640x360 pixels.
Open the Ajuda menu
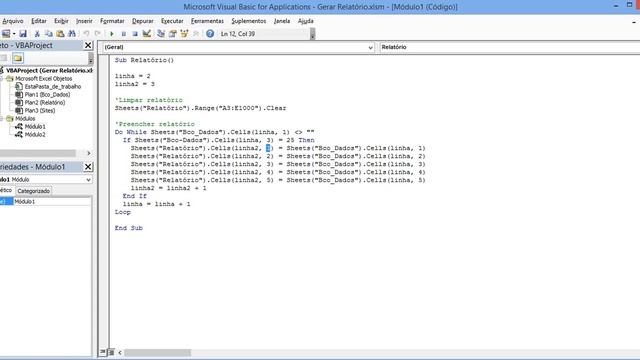(306, 21)
